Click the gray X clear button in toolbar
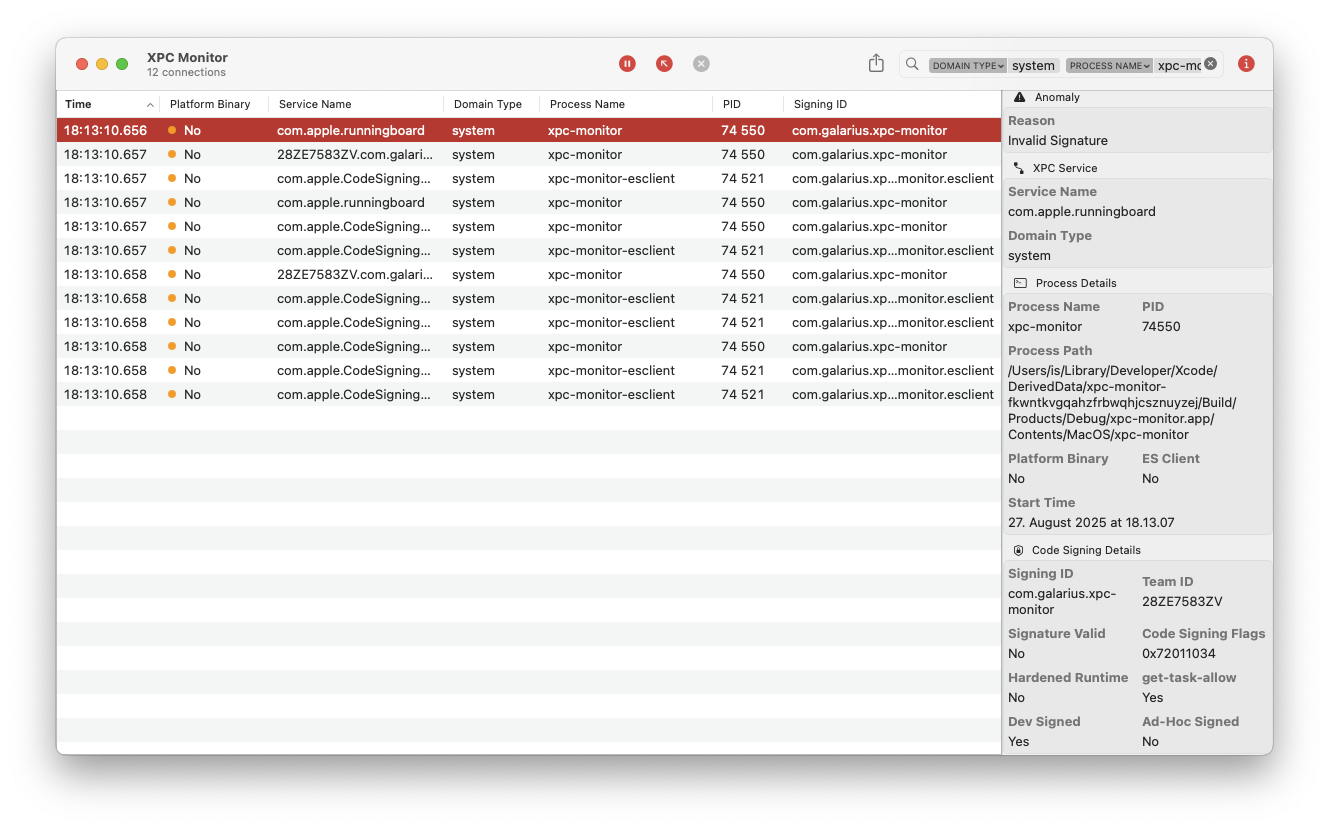The width and height of the screenshot is (1329, 829). tap(701, 63)
